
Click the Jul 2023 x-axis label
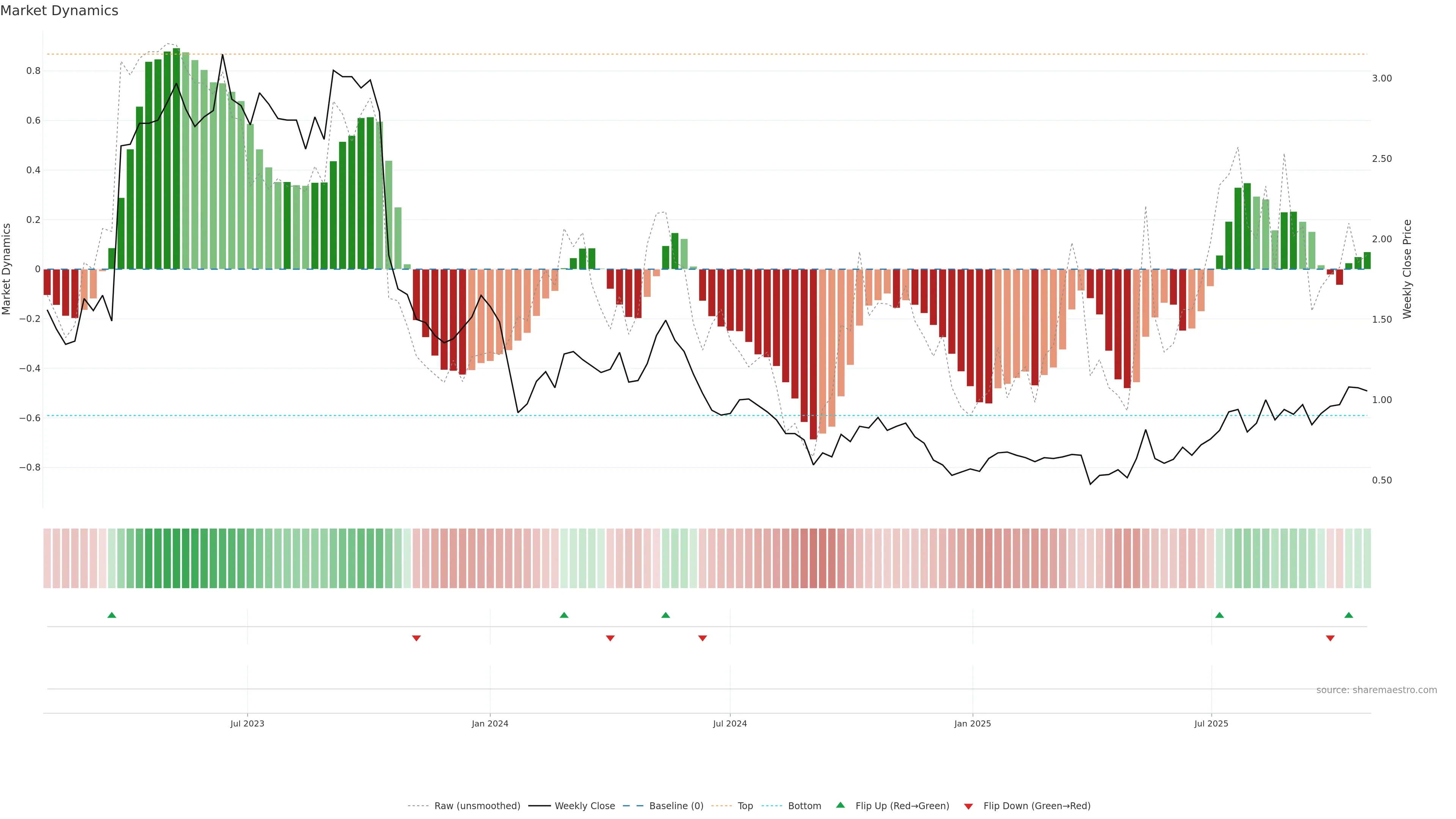(247, 723)
